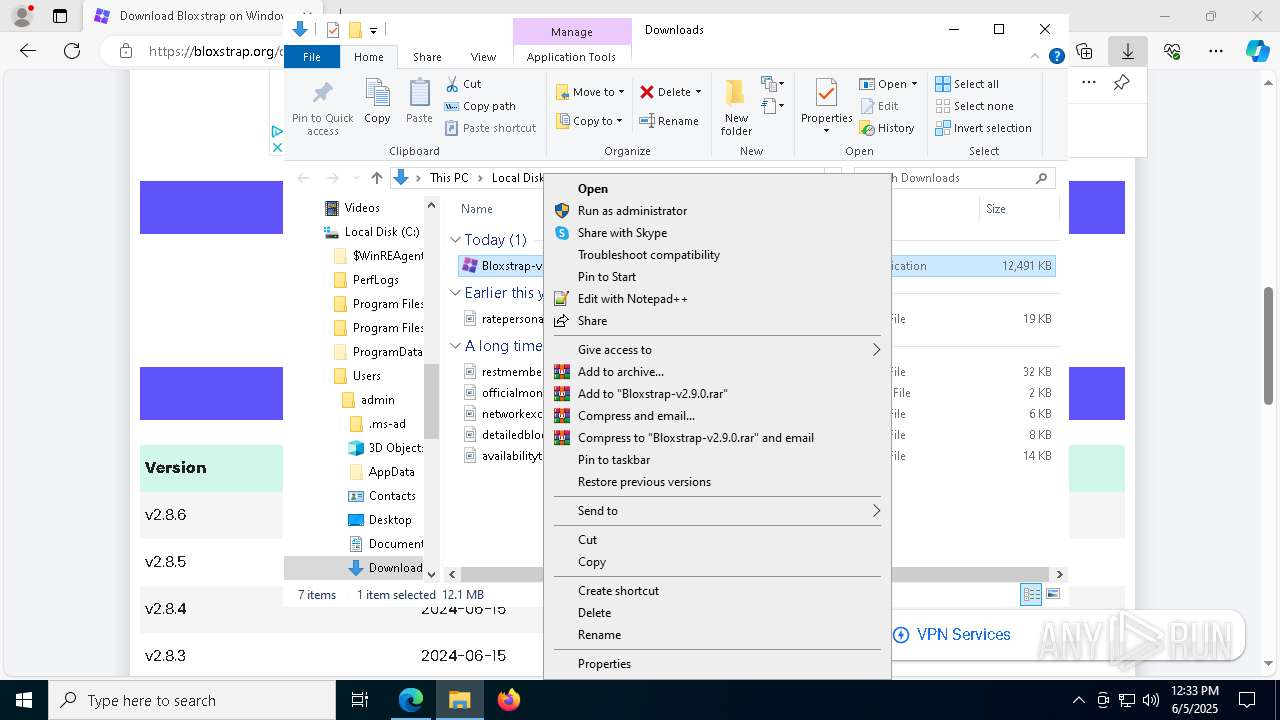Click Select none in ribbon

click(974, 106)
